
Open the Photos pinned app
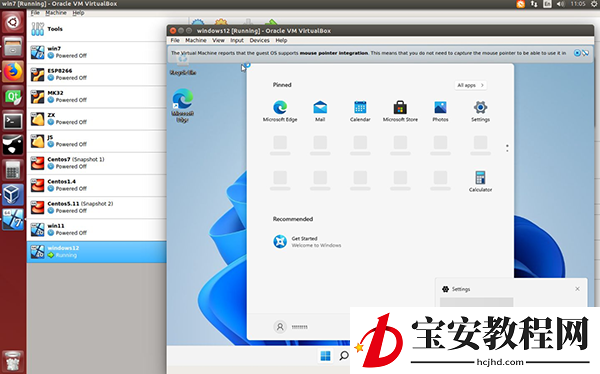point(440,111)
